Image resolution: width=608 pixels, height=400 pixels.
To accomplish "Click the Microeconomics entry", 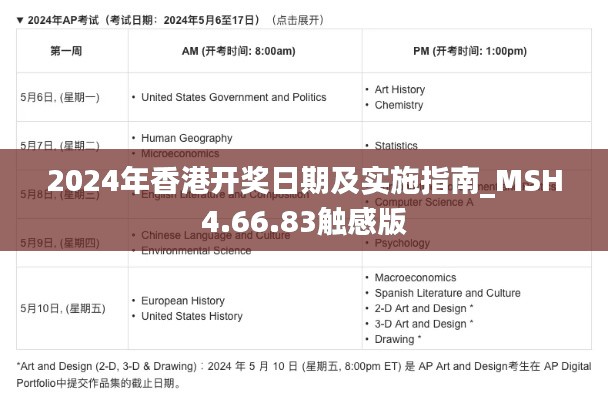I will click(x=180, y=153).
